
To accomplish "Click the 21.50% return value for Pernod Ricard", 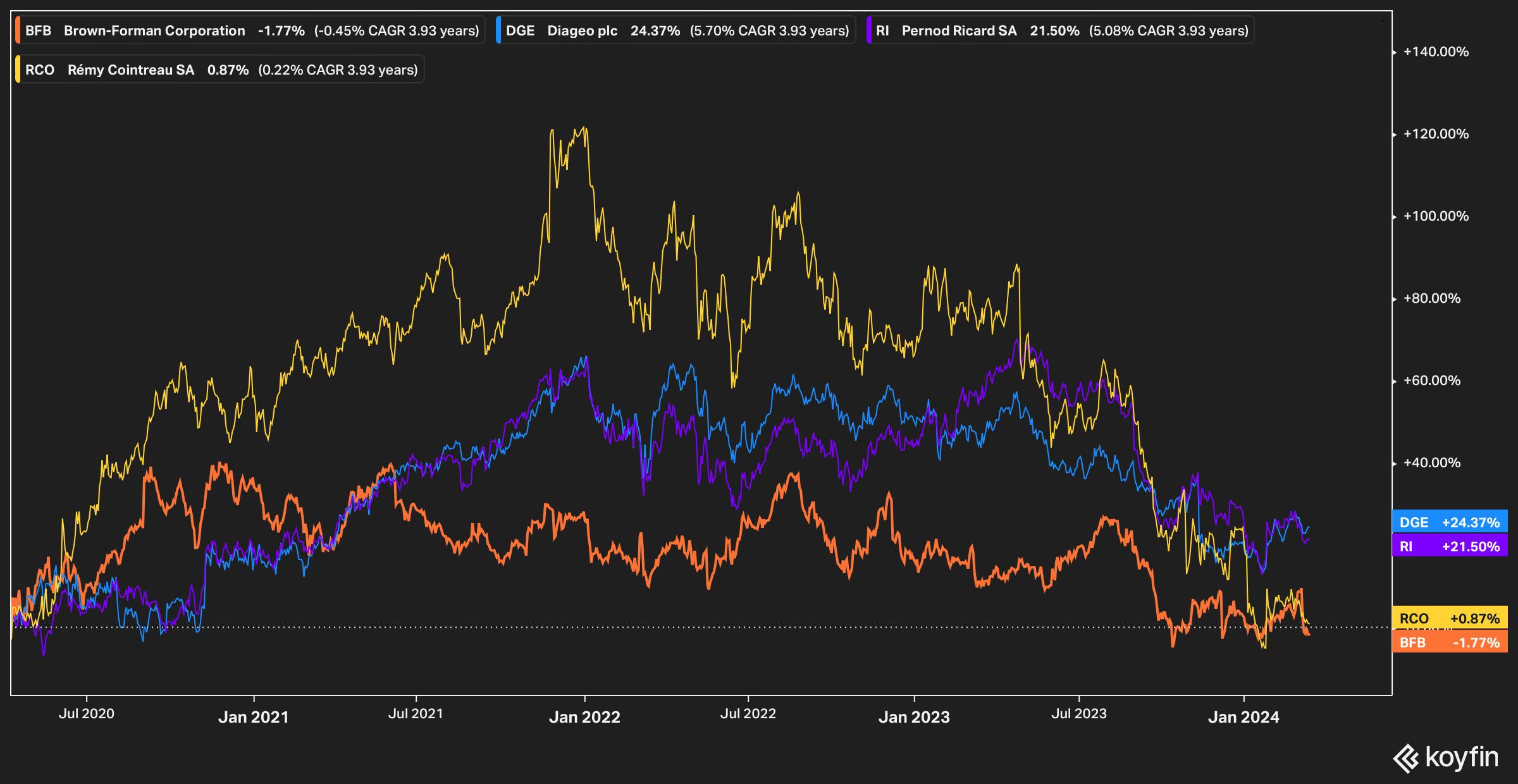I will [x=1054, y=30].
